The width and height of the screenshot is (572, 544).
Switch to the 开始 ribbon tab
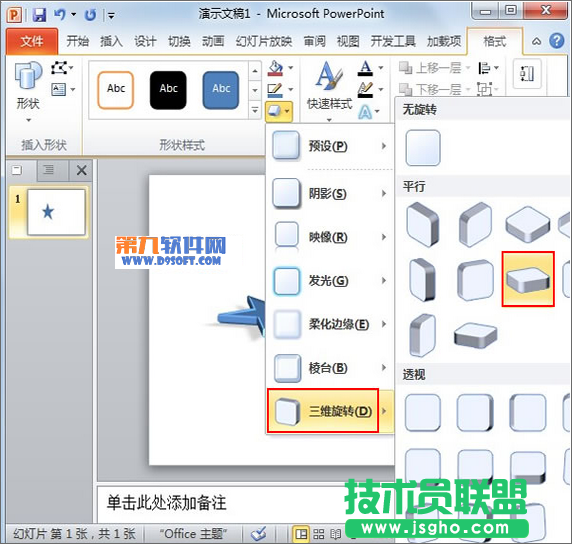pos(77,41)
